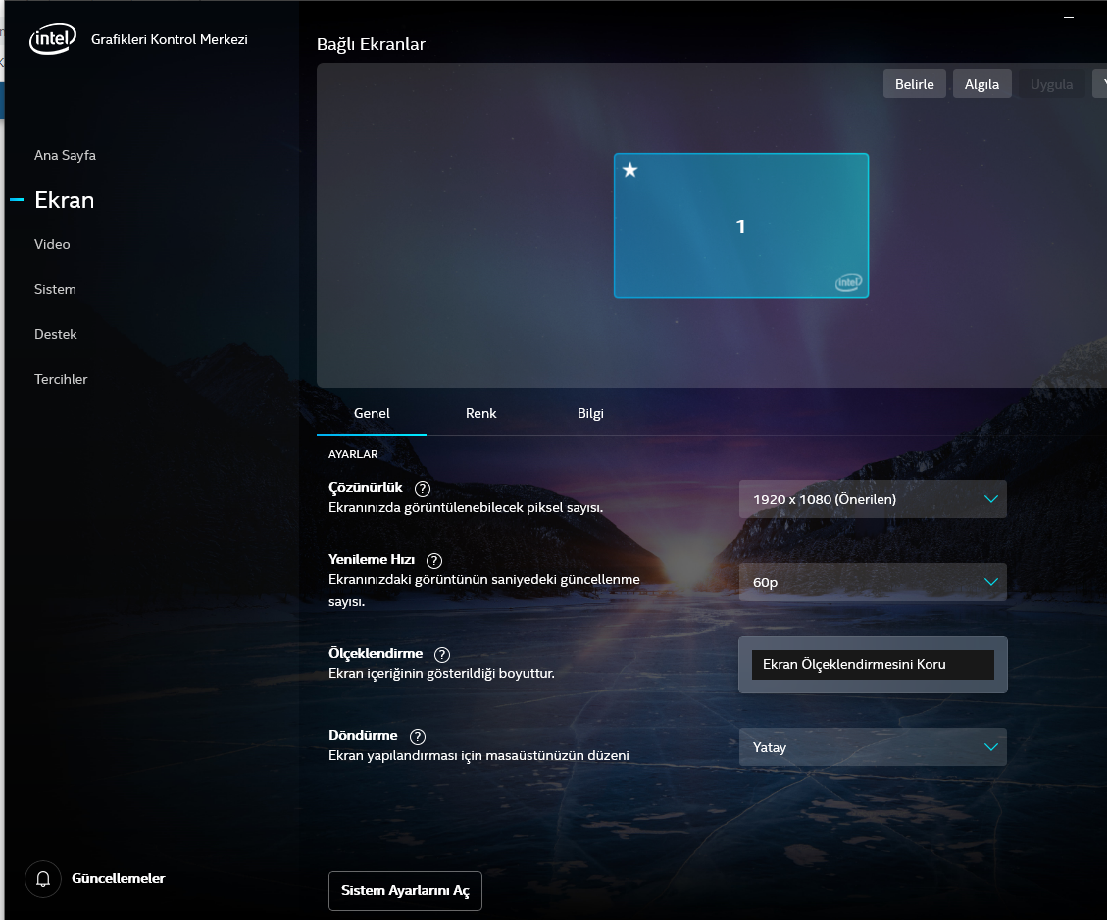Image resolution: width=1107 pixels, height=920 pixels.
Task: Minimize the Intel Graphics window
Action: pyautogui.click(x=1069, y=17)
